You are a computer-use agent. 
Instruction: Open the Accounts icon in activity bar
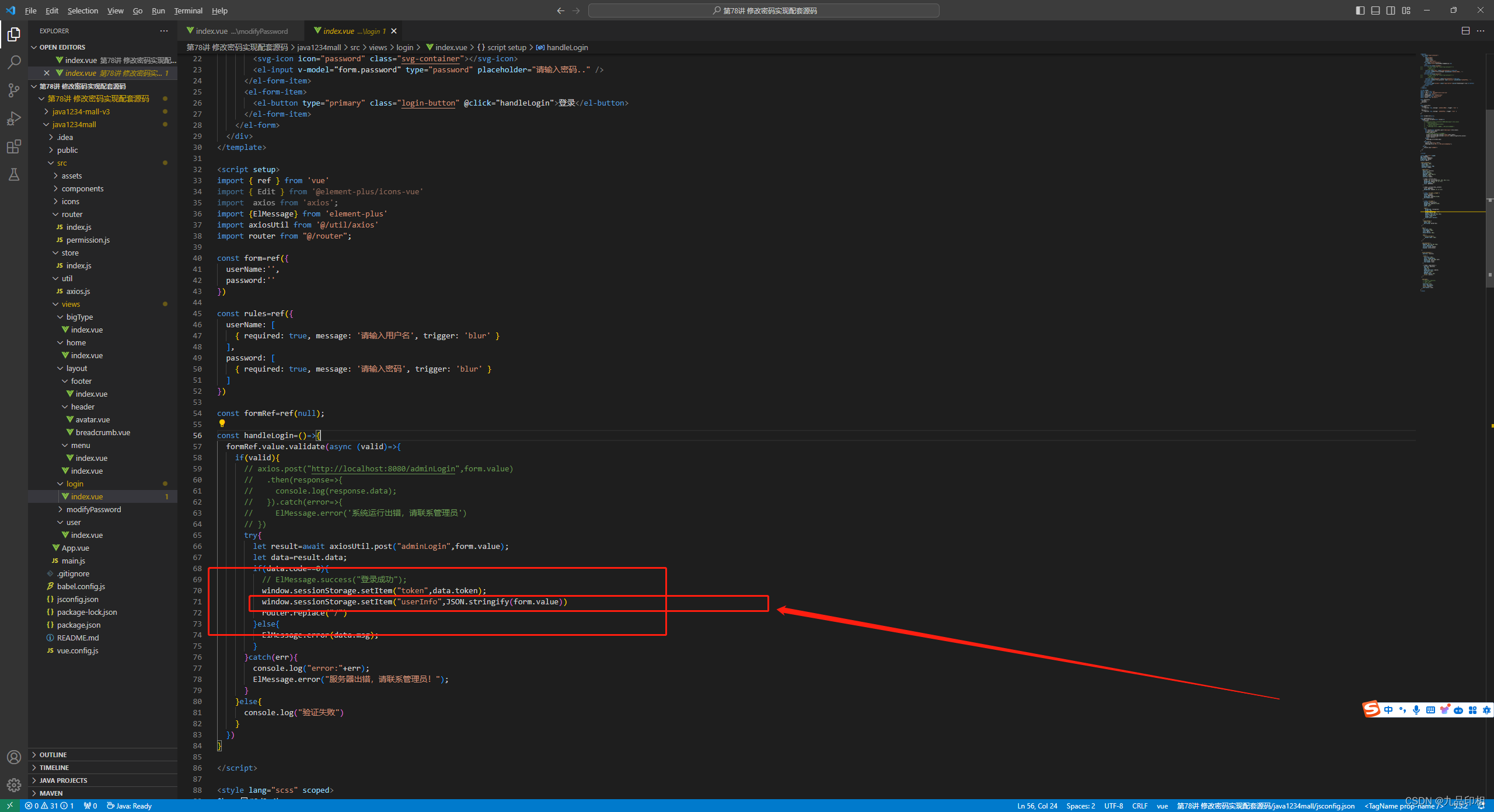(x=14, y=757)
